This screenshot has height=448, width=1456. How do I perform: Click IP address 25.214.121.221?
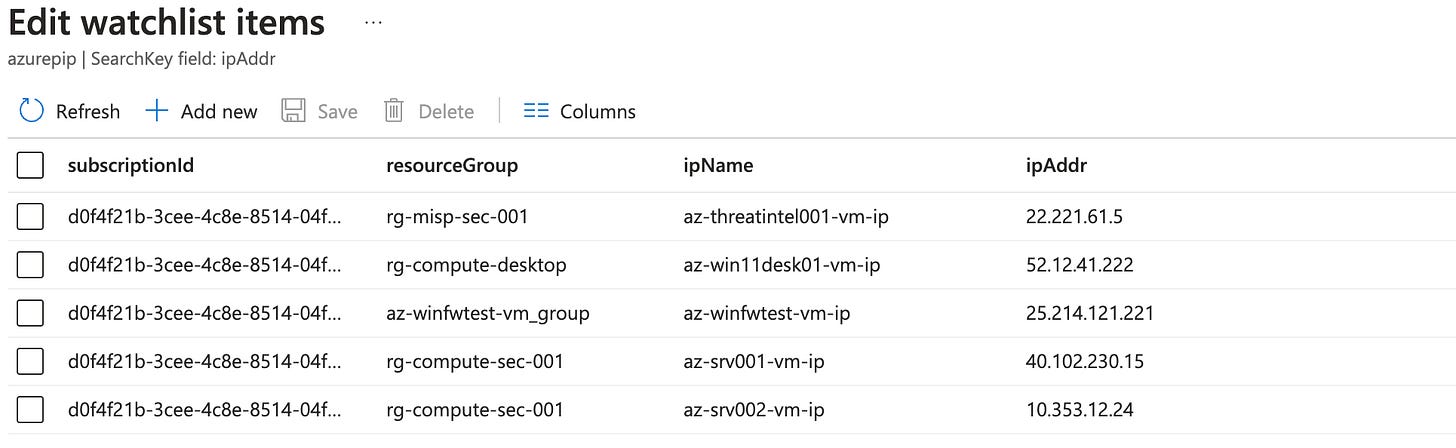[x=1090, y=313]
